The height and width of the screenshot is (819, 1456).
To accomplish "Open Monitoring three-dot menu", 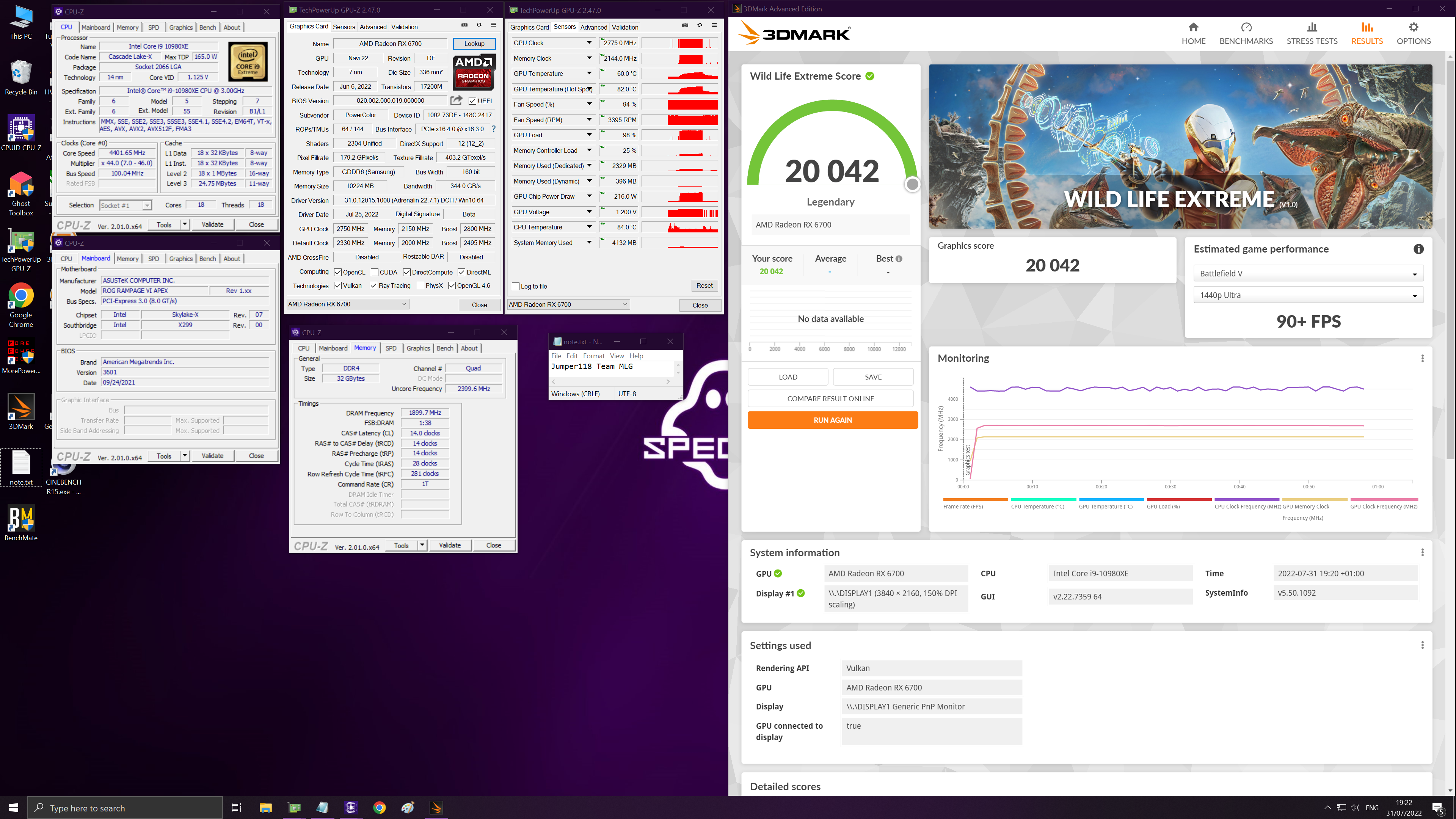I will [x=1422, y=358].
